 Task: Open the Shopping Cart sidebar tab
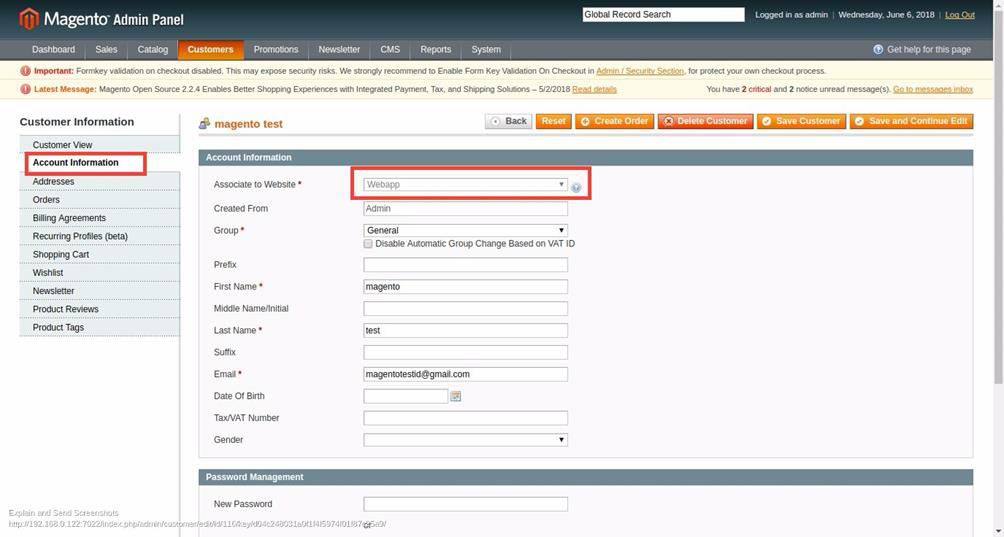coord(61,255)
